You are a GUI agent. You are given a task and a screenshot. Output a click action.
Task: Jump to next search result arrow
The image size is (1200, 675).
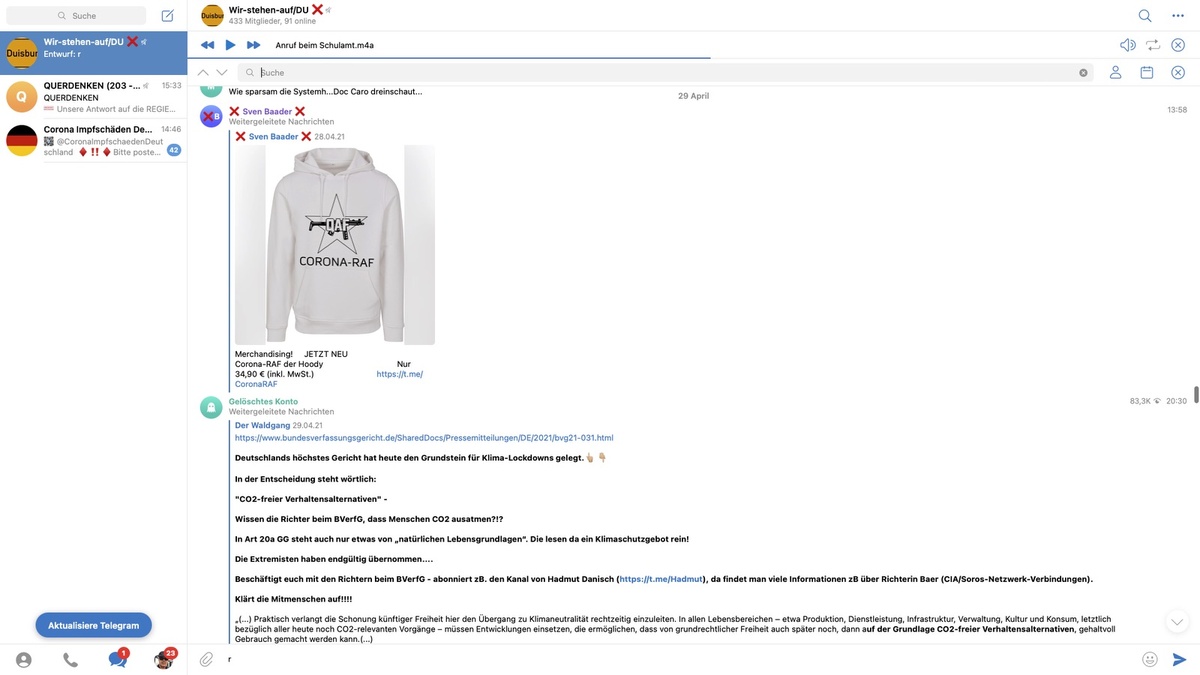pos(222,73)
